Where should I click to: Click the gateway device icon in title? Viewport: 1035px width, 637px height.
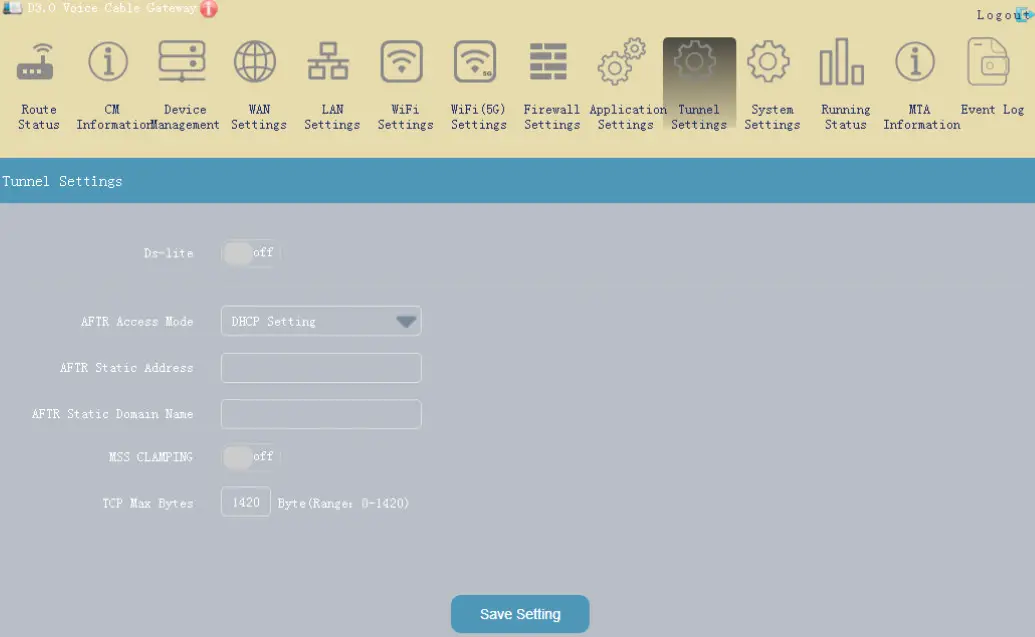click(x=12, y=8)
